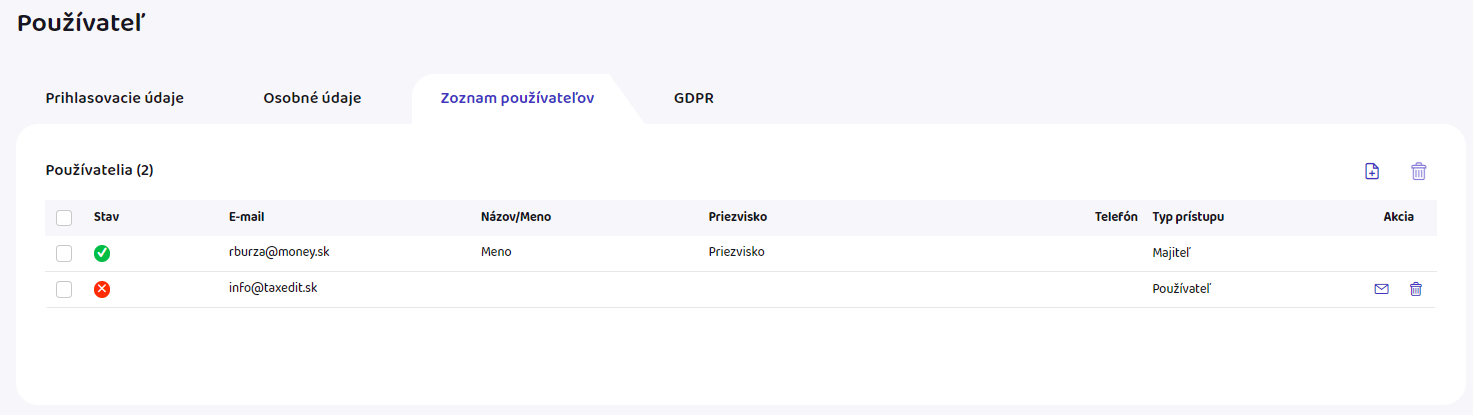Image resolution: width=1473 pixels, height=415 pixels.
Task: Click the bulk delete trash icon
Action: click(1418, 171)
